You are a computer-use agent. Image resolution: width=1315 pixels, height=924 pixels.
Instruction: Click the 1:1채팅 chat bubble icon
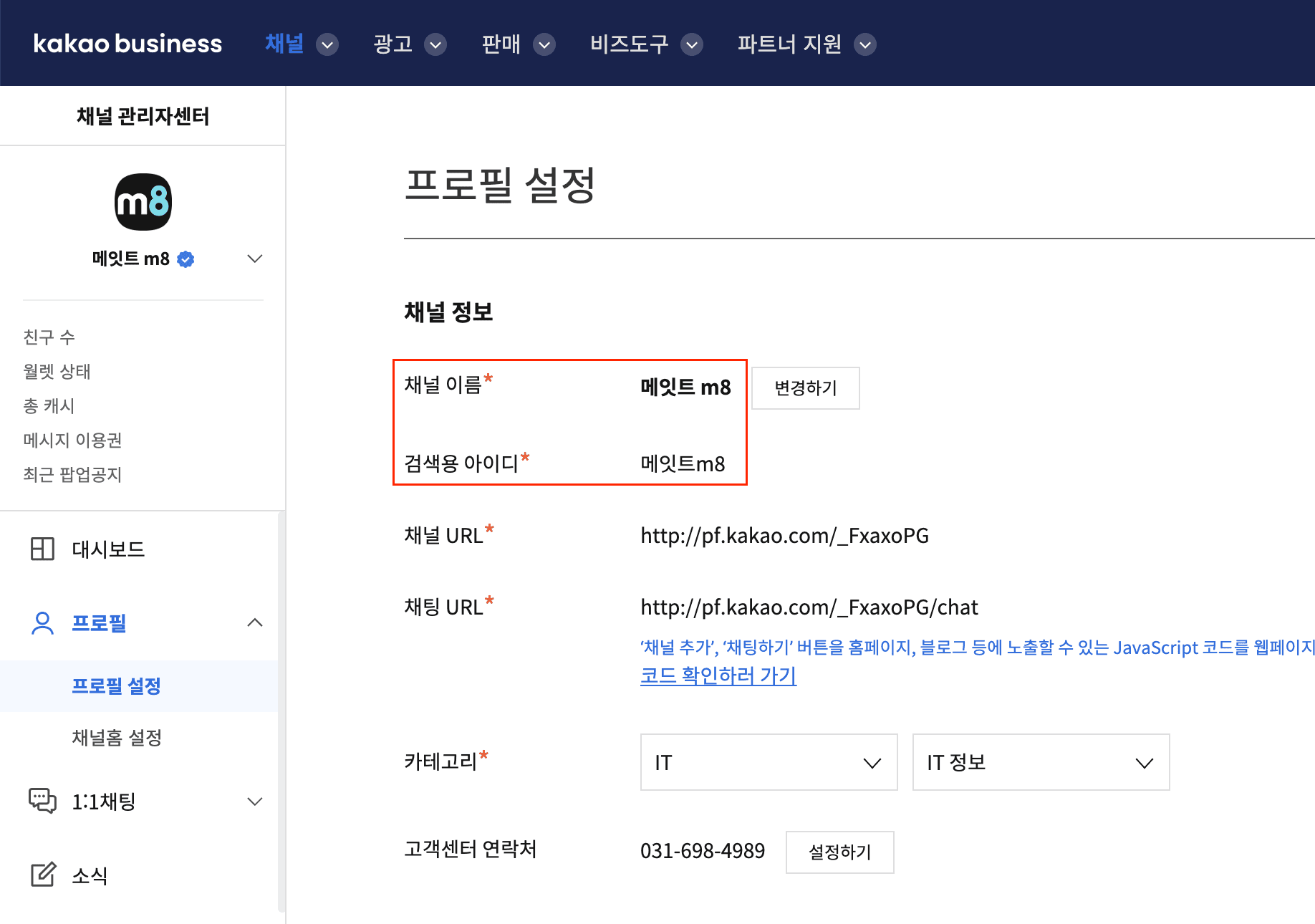[42, 801]
